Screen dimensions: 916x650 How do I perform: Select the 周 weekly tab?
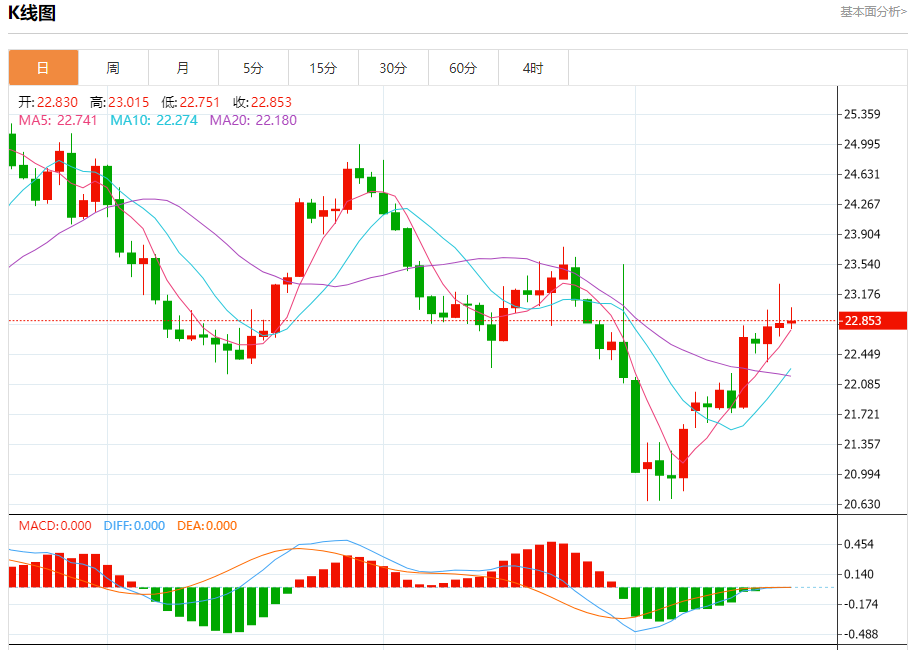[113, 68]
